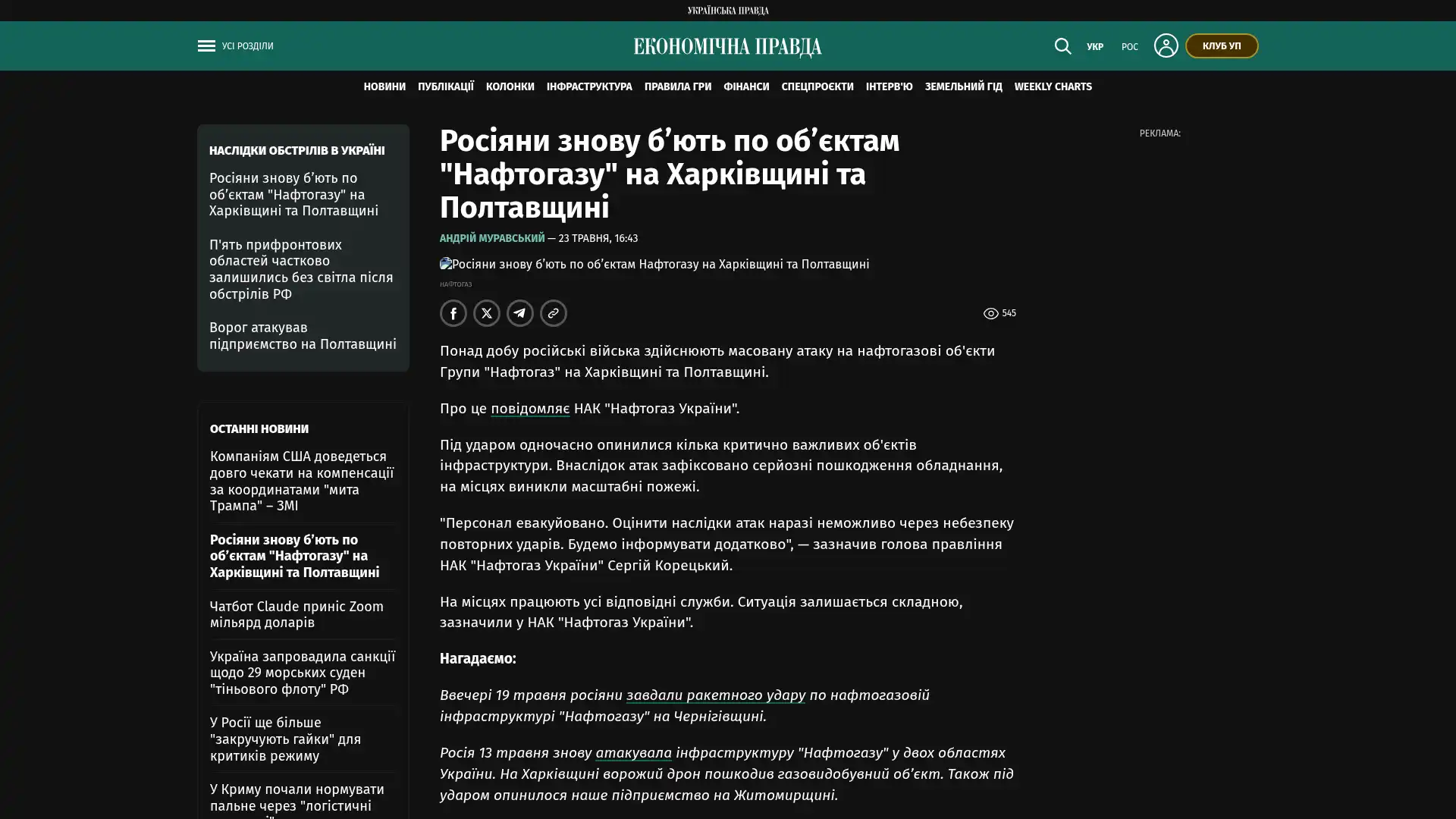Open Останні новини heading link
The height and width of the screenshot is (819, 1456).
point(259,429)
